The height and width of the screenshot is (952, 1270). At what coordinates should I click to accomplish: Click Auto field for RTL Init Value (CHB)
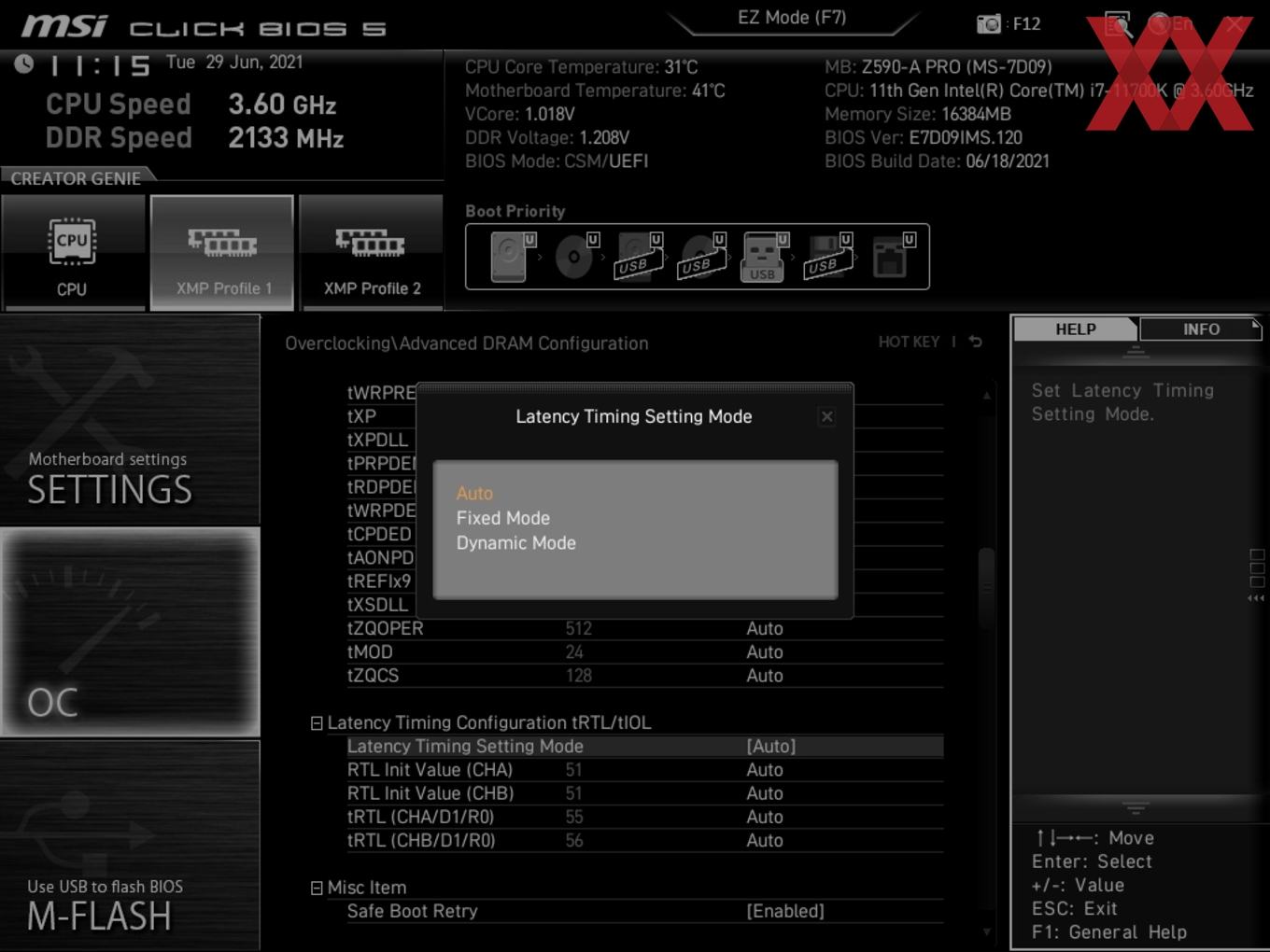[x=765, y=793]
